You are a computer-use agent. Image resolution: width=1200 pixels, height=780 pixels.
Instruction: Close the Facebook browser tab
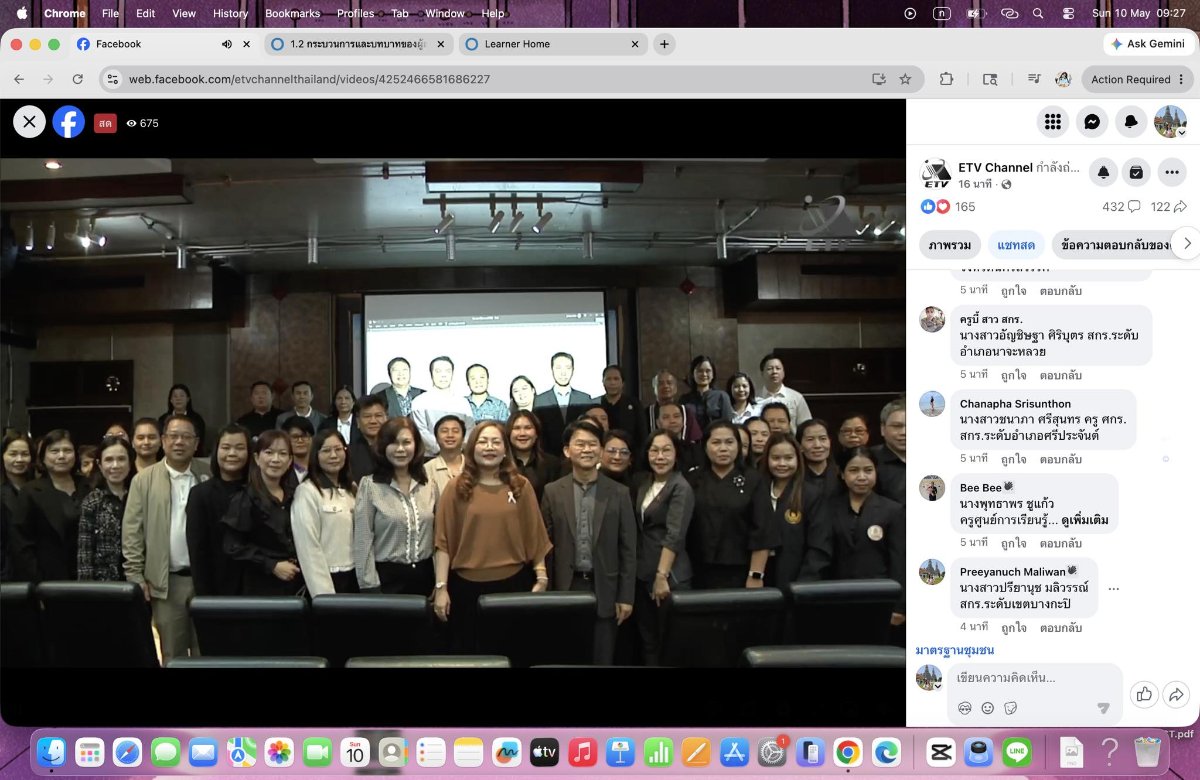tap(247, 44)
